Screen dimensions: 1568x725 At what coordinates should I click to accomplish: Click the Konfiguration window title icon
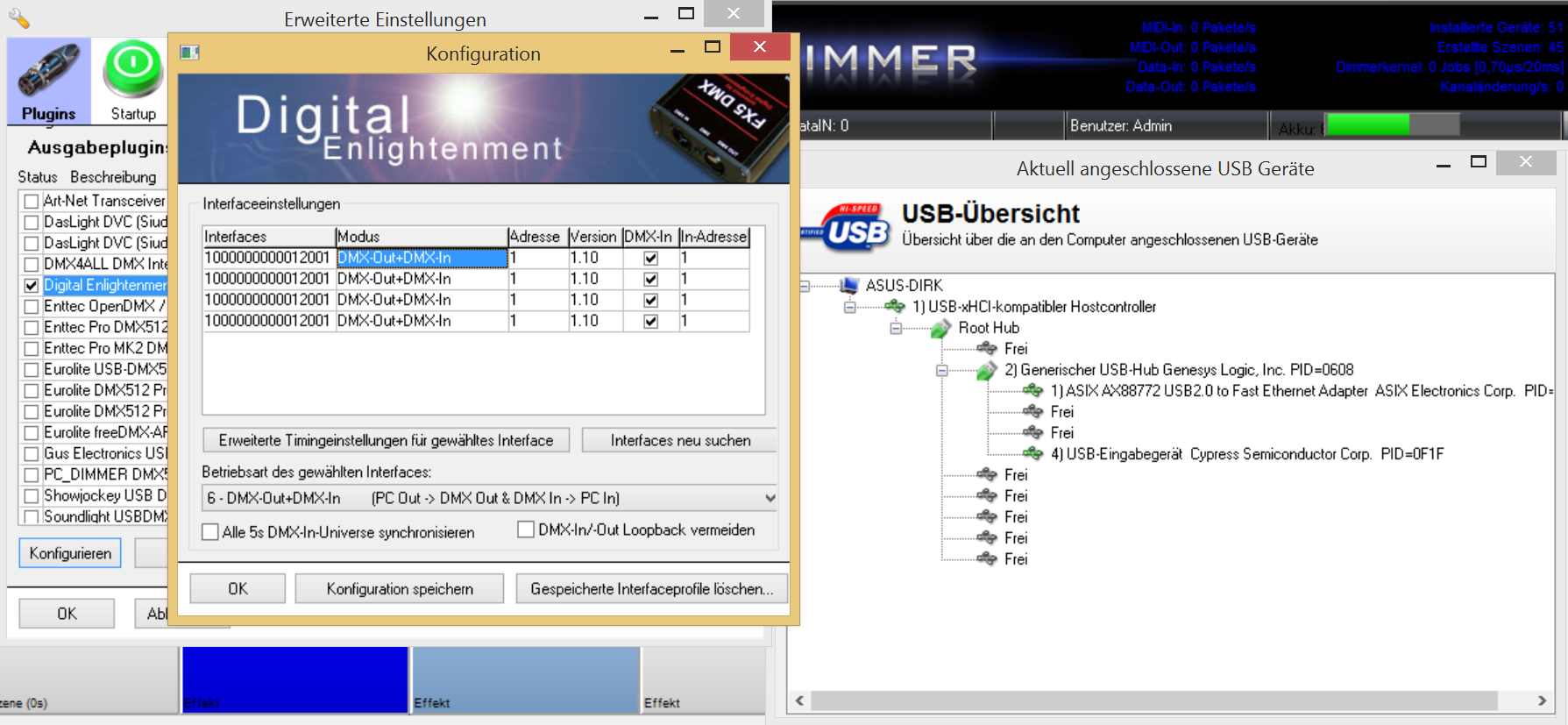pyautogui.click(x=190, y=53)
